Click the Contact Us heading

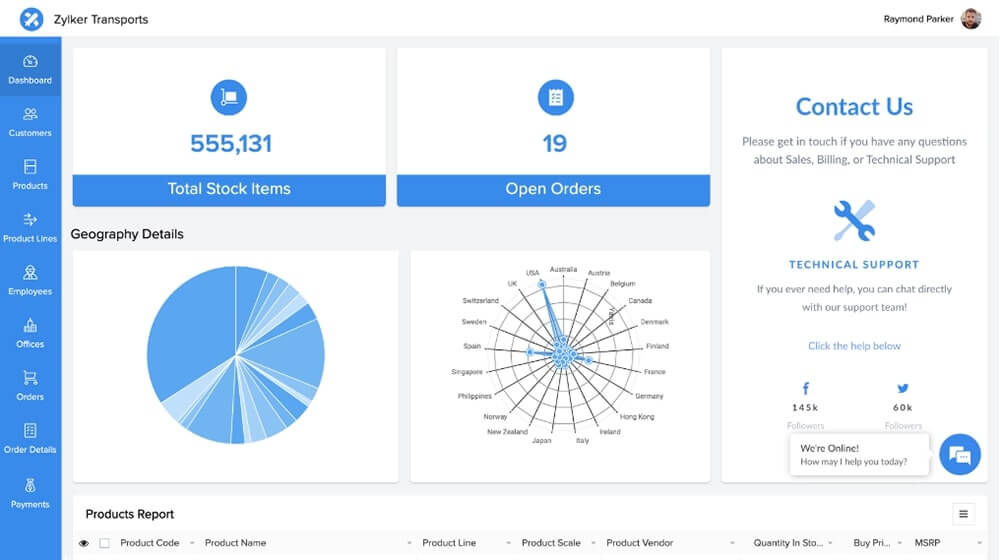click(854, 107)
